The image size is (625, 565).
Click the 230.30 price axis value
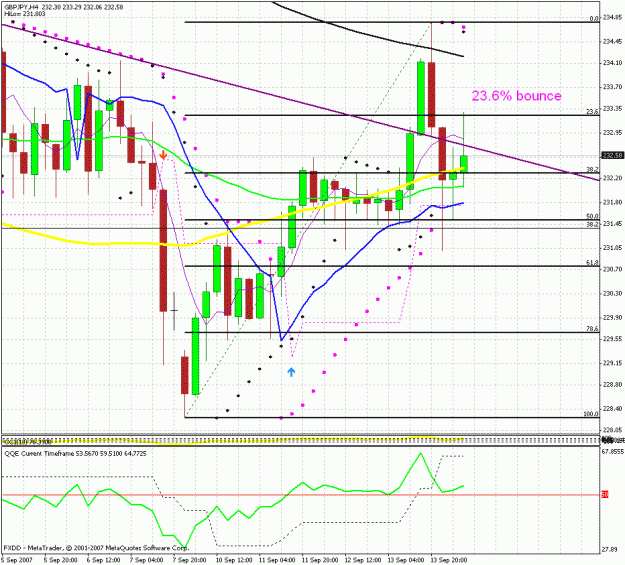(x=612, y=293)
